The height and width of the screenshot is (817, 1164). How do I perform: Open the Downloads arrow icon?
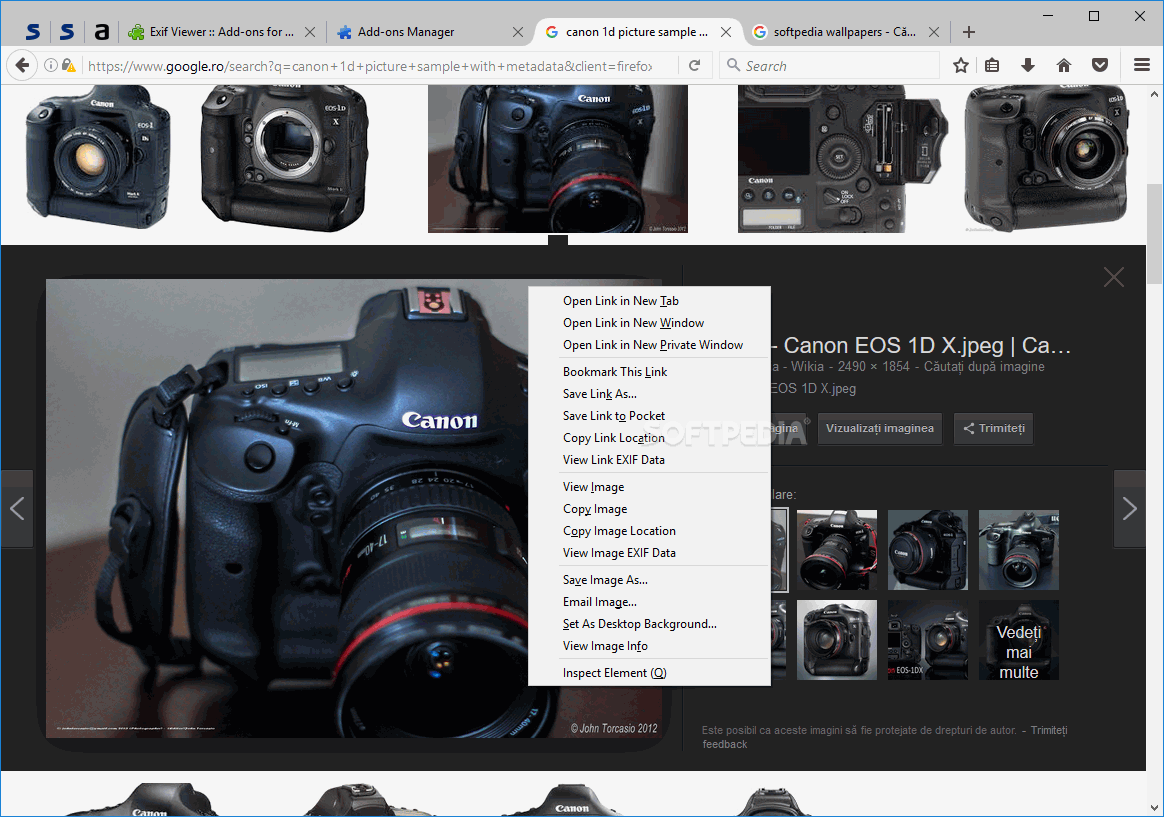[x=1027, y=65]
